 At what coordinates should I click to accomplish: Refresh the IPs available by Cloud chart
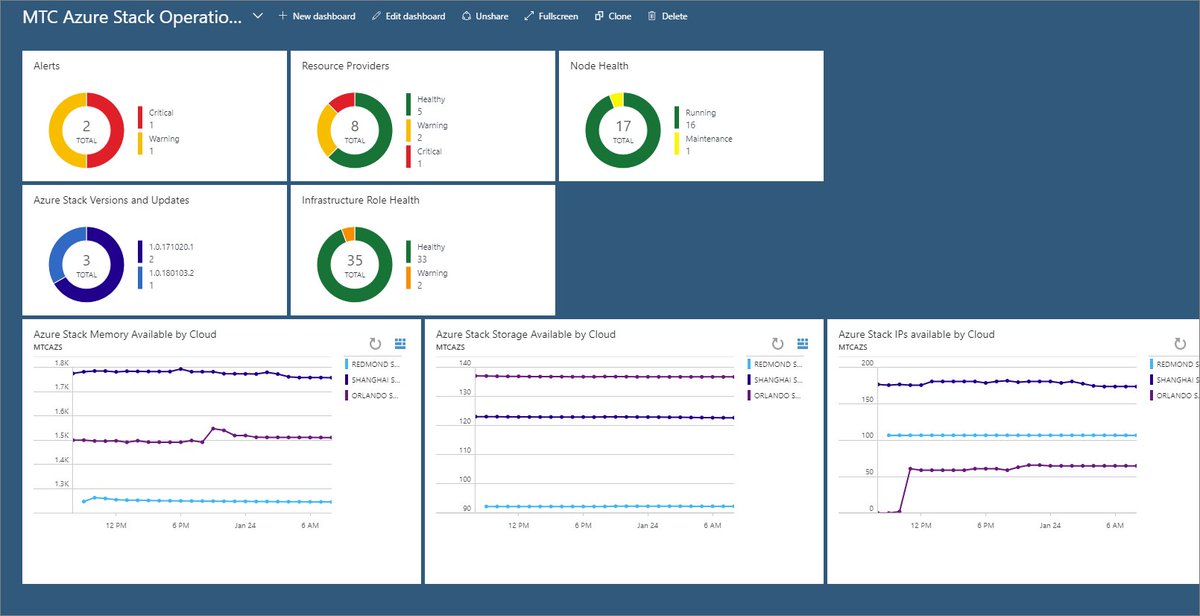1180,343
